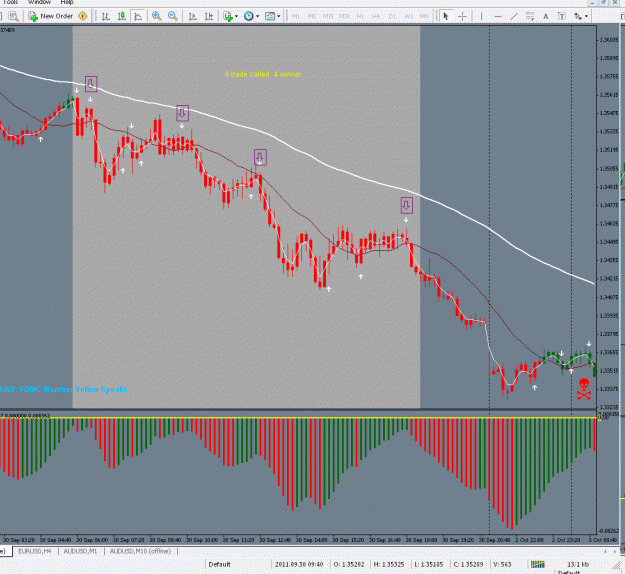This screenshot has width=625, height=574.
Task: Select the M15 timeframe button
Action: (328, 16)
